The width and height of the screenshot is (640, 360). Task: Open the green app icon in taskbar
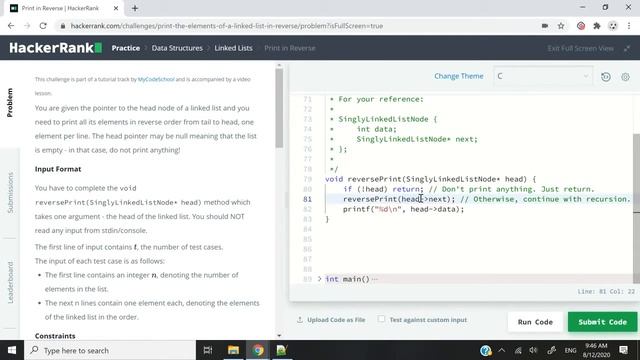point(282,350)
